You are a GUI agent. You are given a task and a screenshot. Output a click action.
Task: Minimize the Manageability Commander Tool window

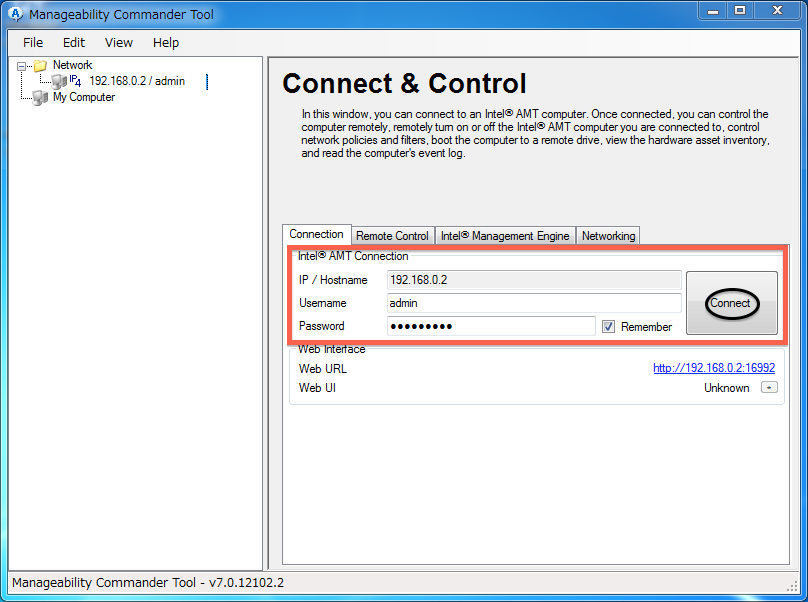(x=713, y=11)
